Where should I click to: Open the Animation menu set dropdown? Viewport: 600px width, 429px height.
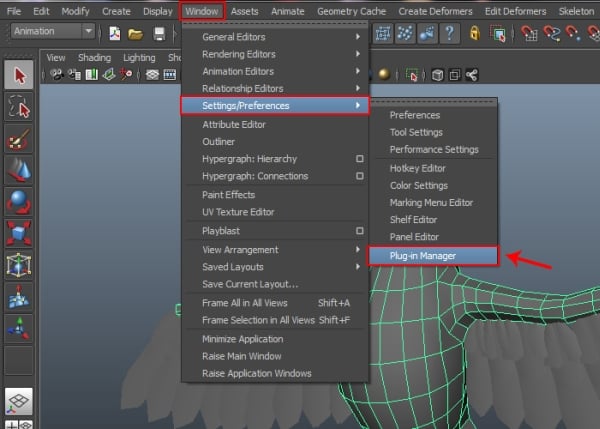pyautogui.click(x=53, y=32)
